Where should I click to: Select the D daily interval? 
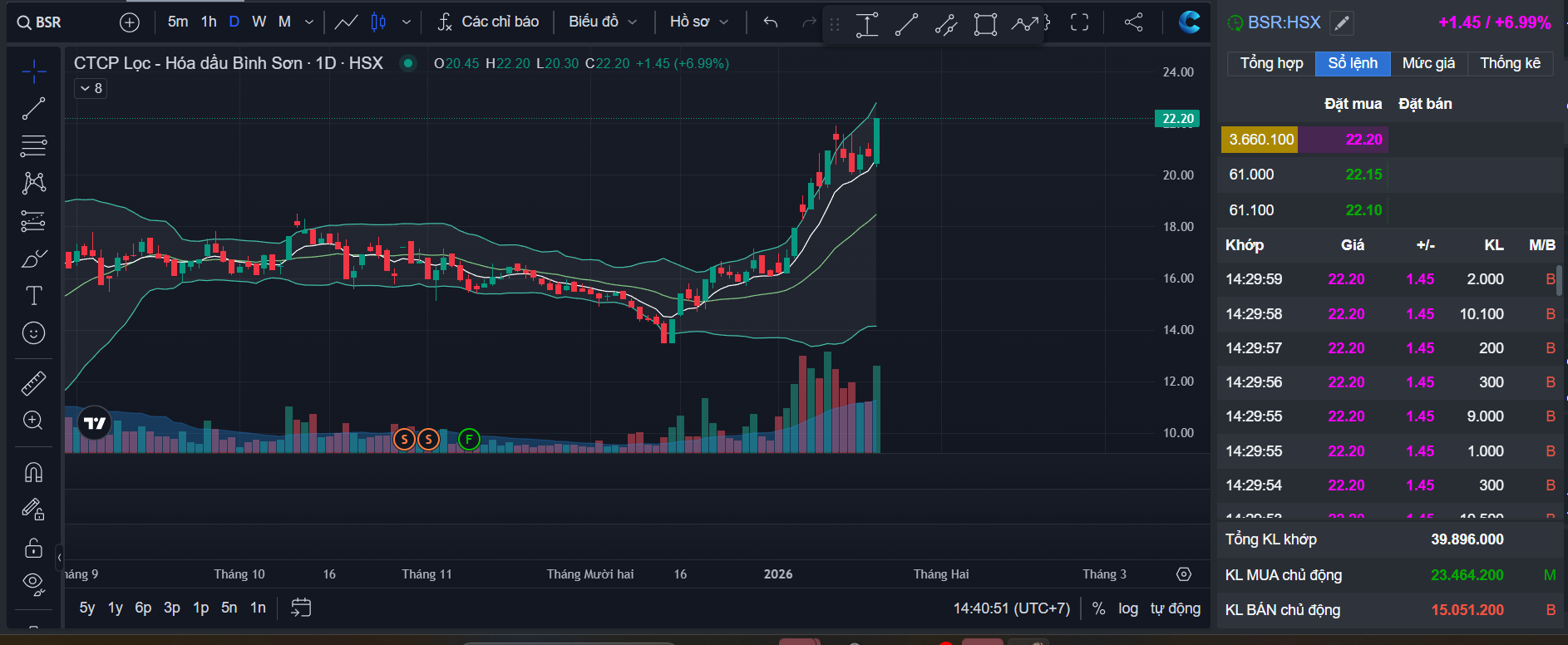tap(234, 22)
